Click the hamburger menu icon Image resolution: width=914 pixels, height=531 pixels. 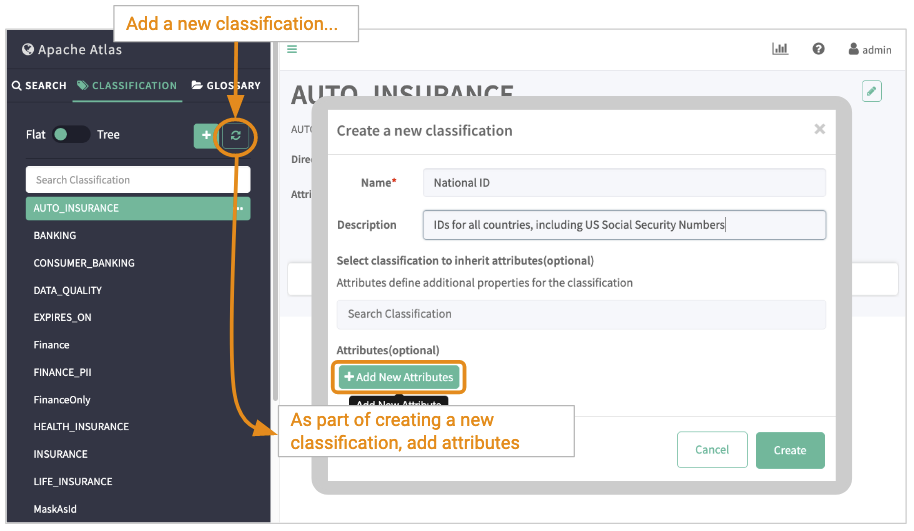292,49
